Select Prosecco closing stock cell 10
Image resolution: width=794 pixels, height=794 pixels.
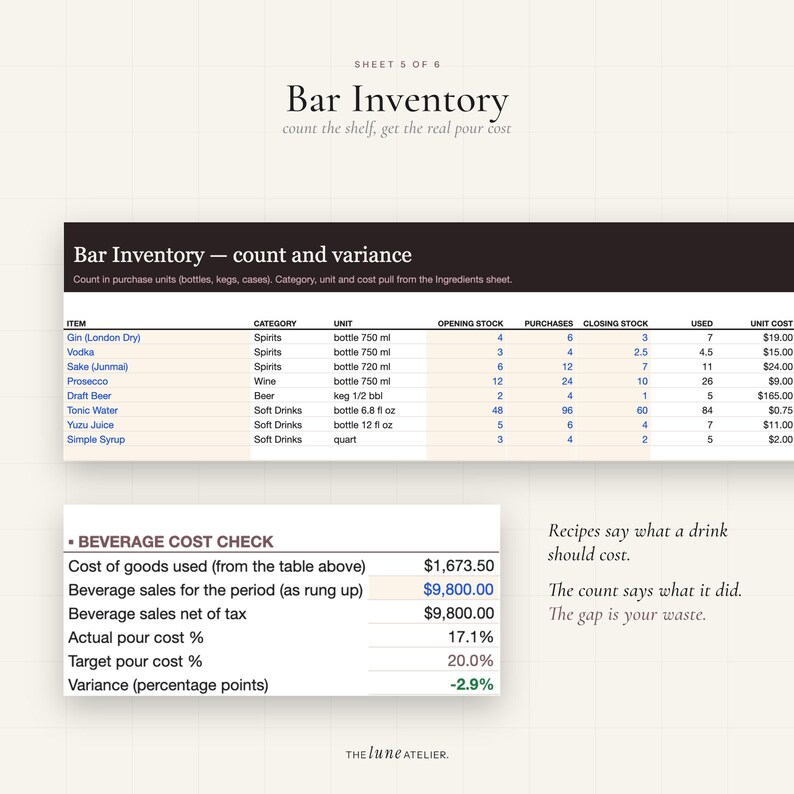point(614,381)
